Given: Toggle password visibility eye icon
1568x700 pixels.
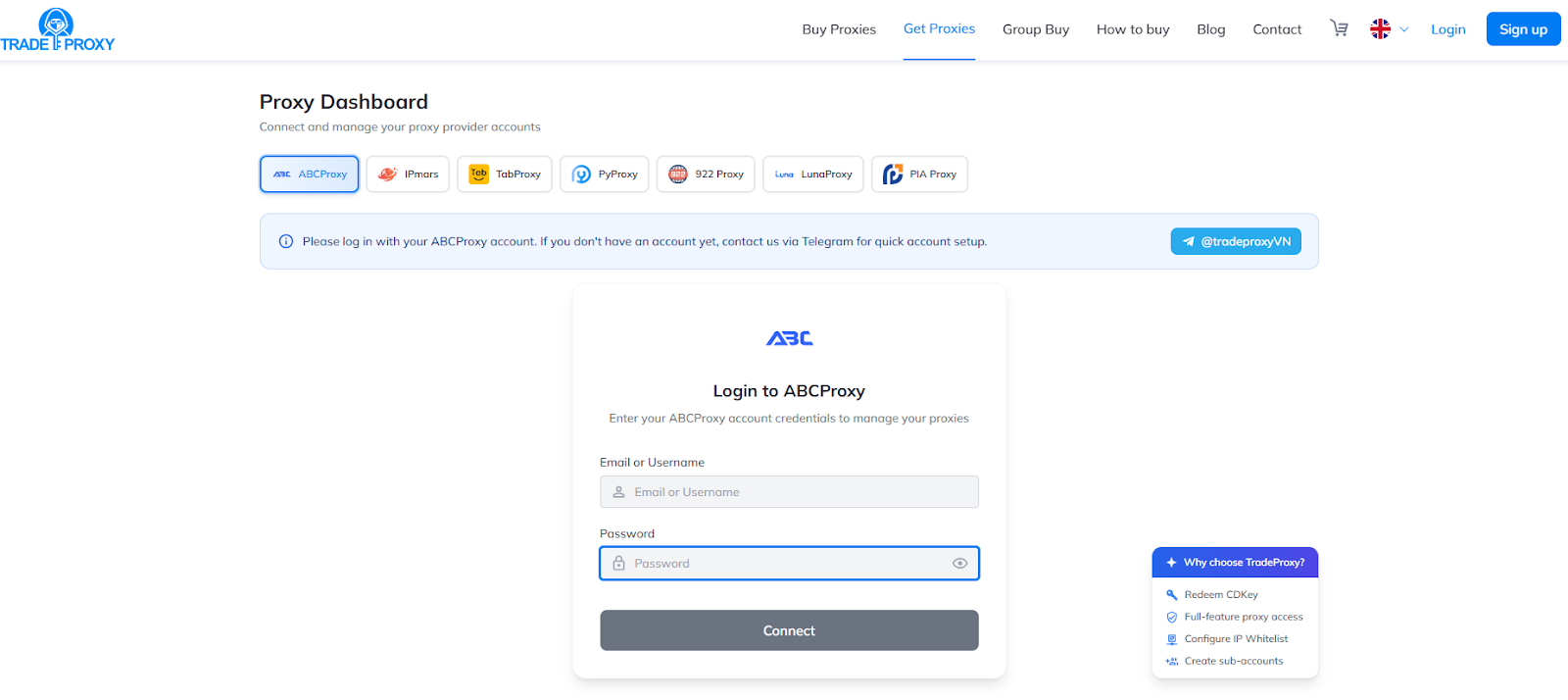Looking at the screenshot, I should coord(959,564).
